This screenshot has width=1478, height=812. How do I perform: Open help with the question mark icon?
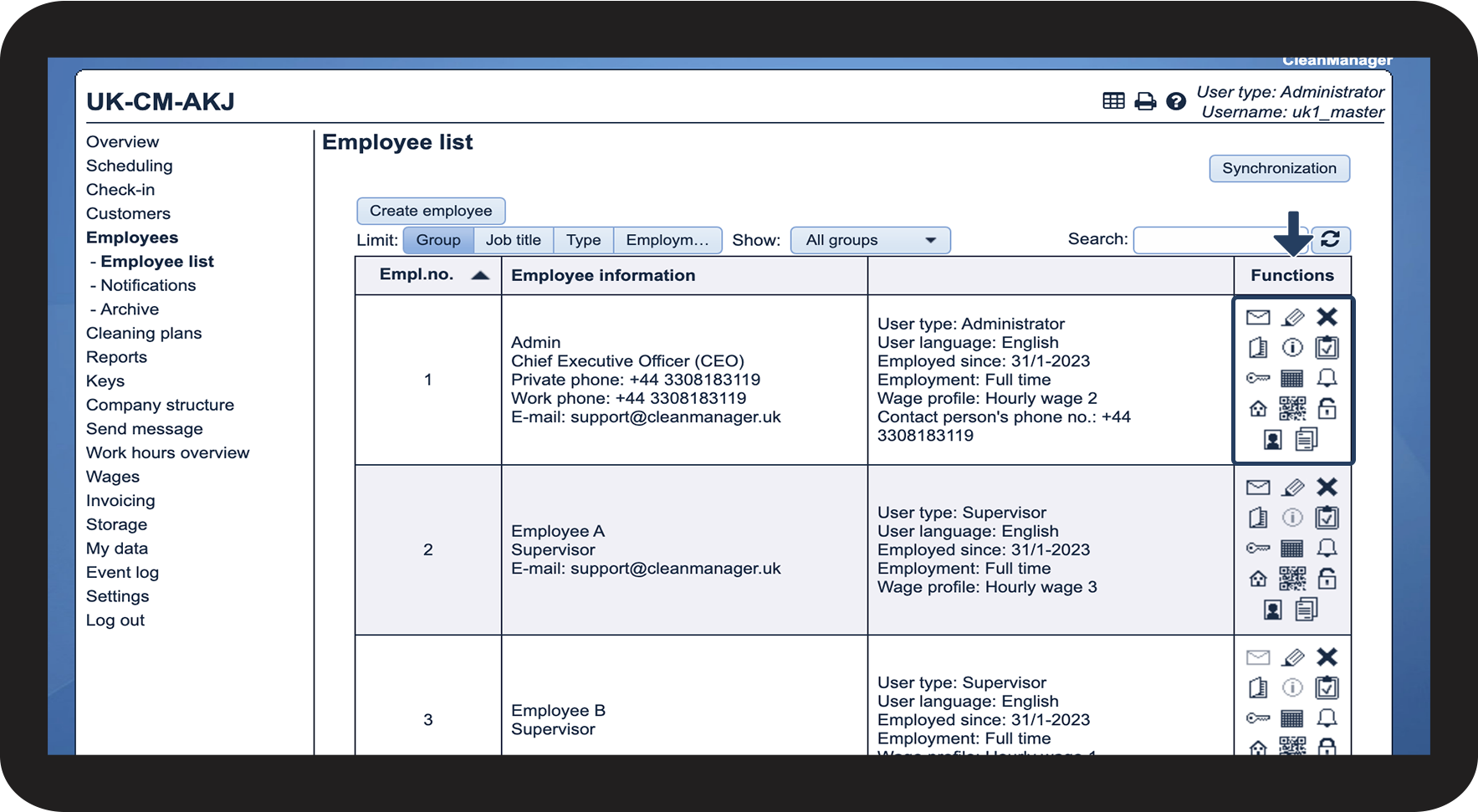(x=1176, y=101)
